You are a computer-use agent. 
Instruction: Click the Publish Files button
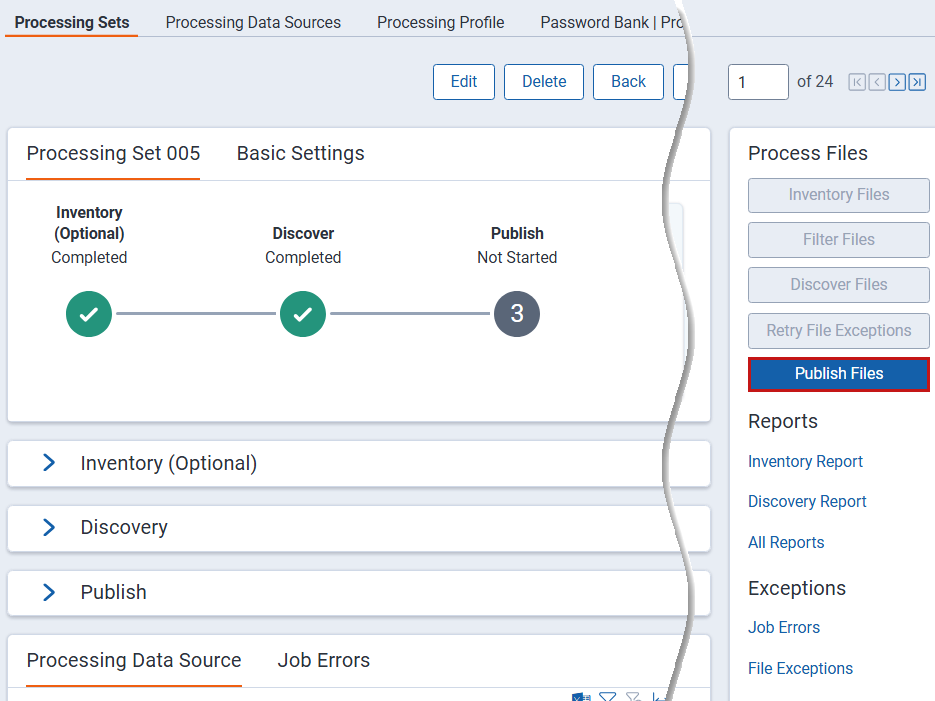(838, 373)
